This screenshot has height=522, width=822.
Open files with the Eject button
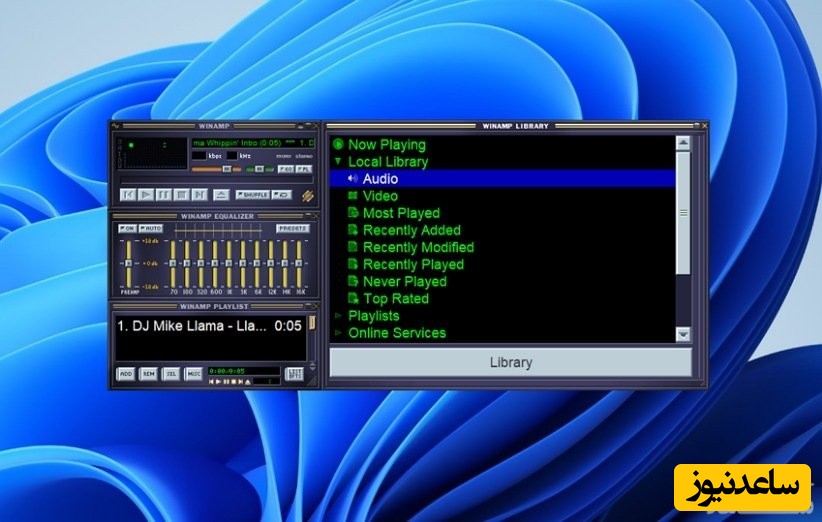pos(221,195)
